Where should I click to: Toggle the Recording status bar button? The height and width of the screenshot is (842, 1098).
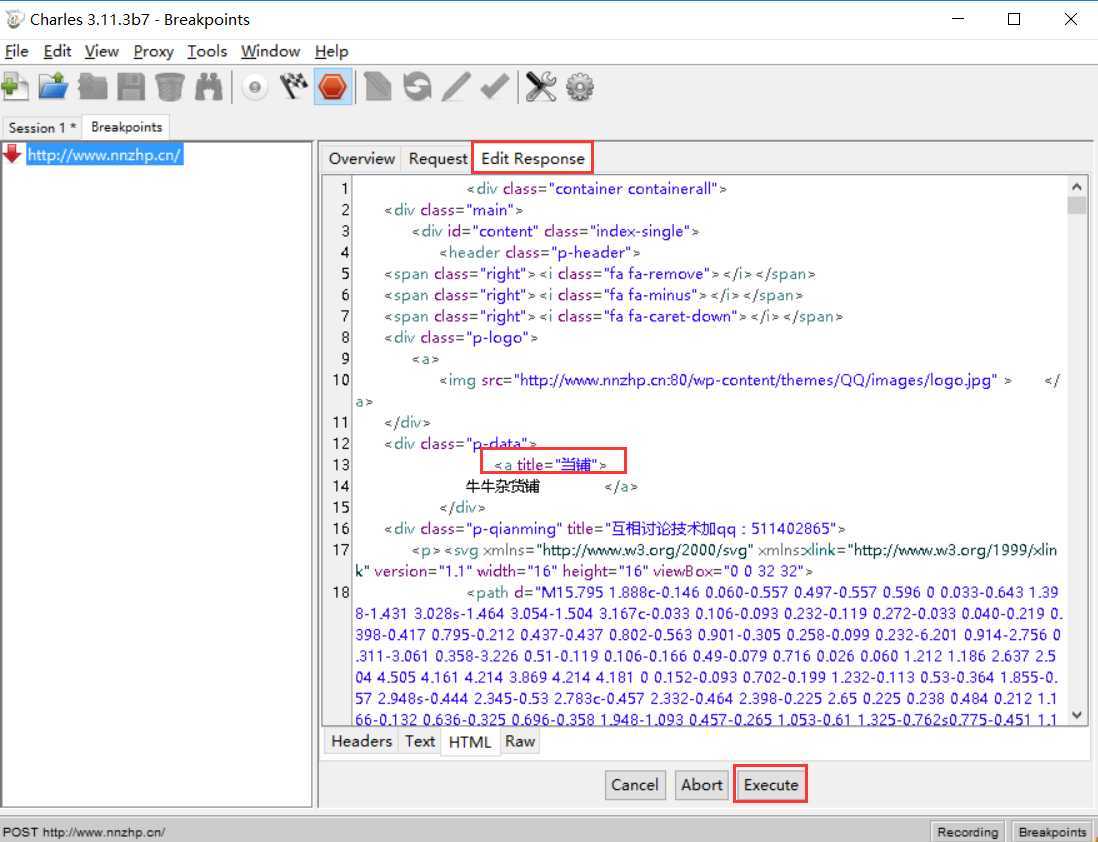(x=968, y=831)
